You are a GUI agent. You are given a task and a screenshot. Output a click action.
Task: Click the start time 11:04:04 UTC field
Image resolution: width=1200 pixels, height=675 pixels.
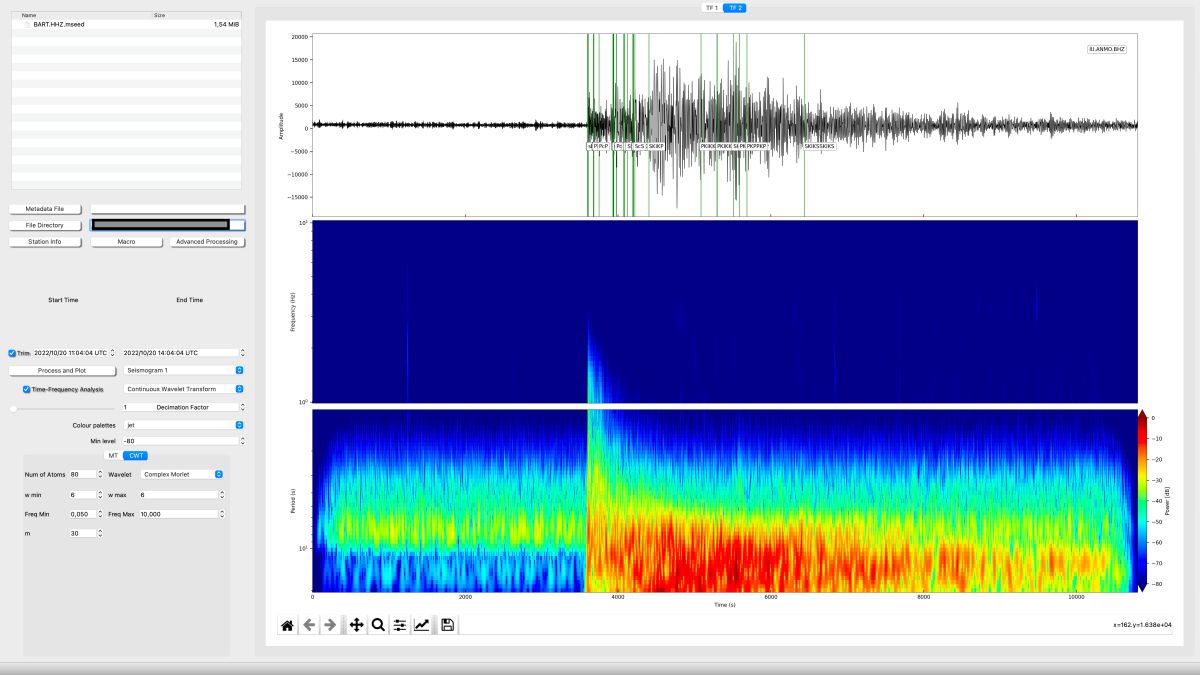(x=70, y=353)
